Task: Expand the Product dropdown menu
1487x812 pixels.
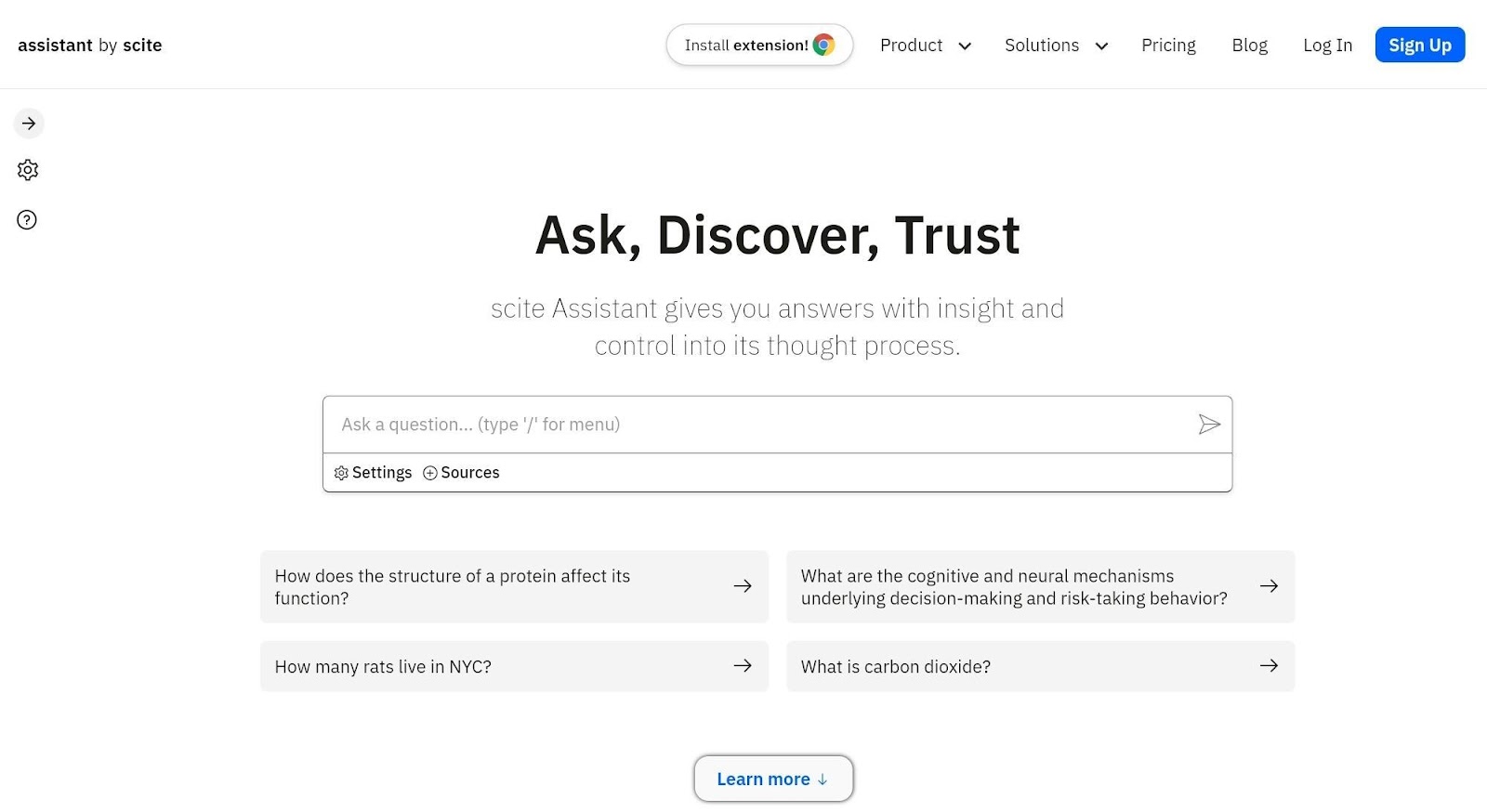Action: coord(926,46)
